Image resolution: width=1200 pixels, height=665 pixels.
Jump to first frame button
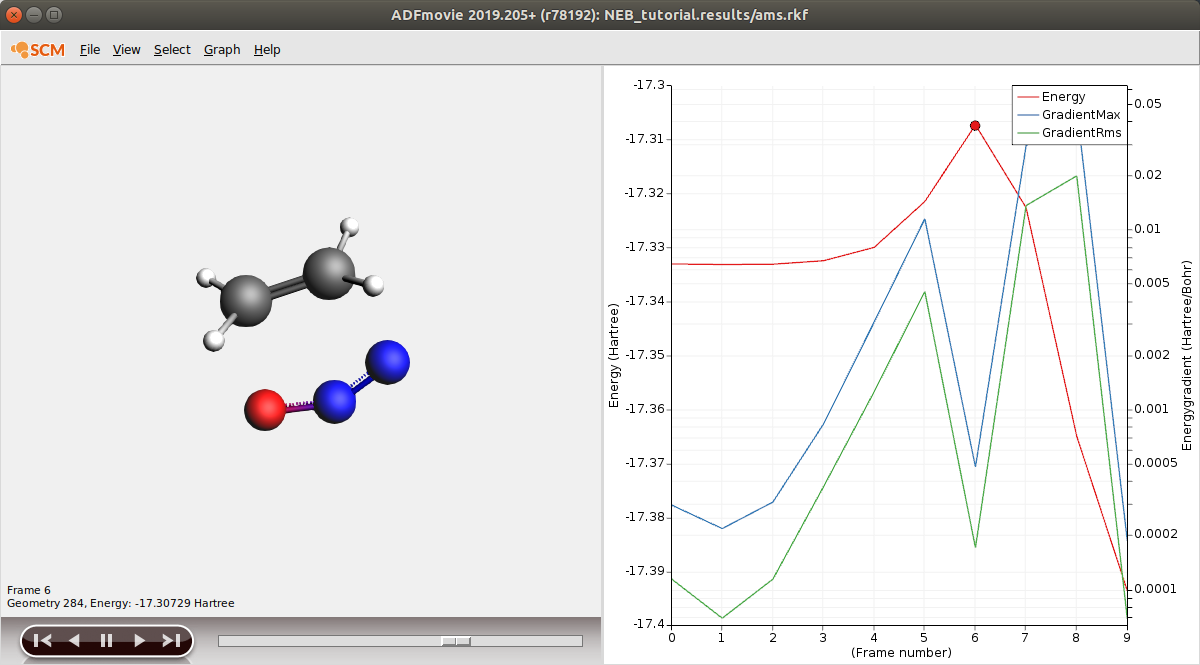42,641
